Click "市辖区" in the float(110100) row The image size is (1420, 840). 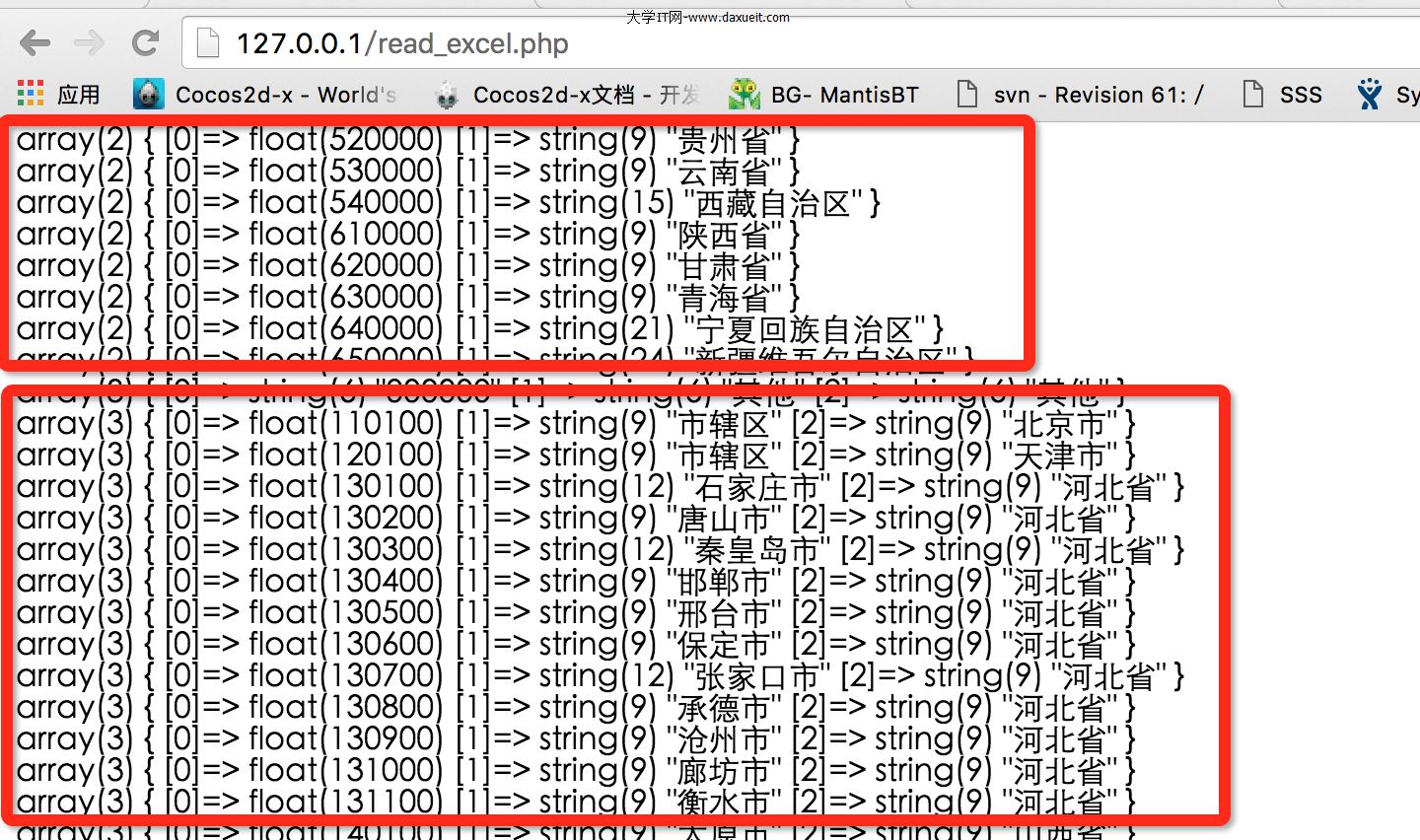coord(723,423)
